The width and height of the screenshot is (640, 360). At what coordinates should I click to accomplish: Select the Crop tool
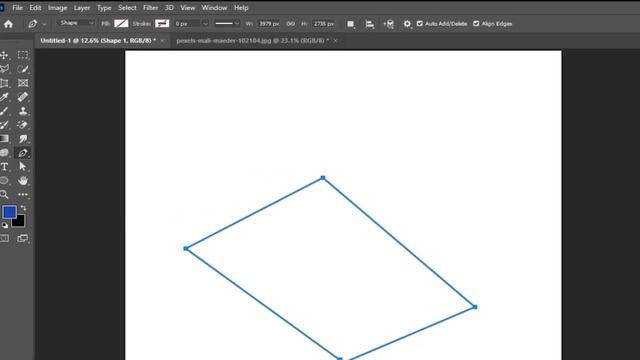(x=4, y=83)
